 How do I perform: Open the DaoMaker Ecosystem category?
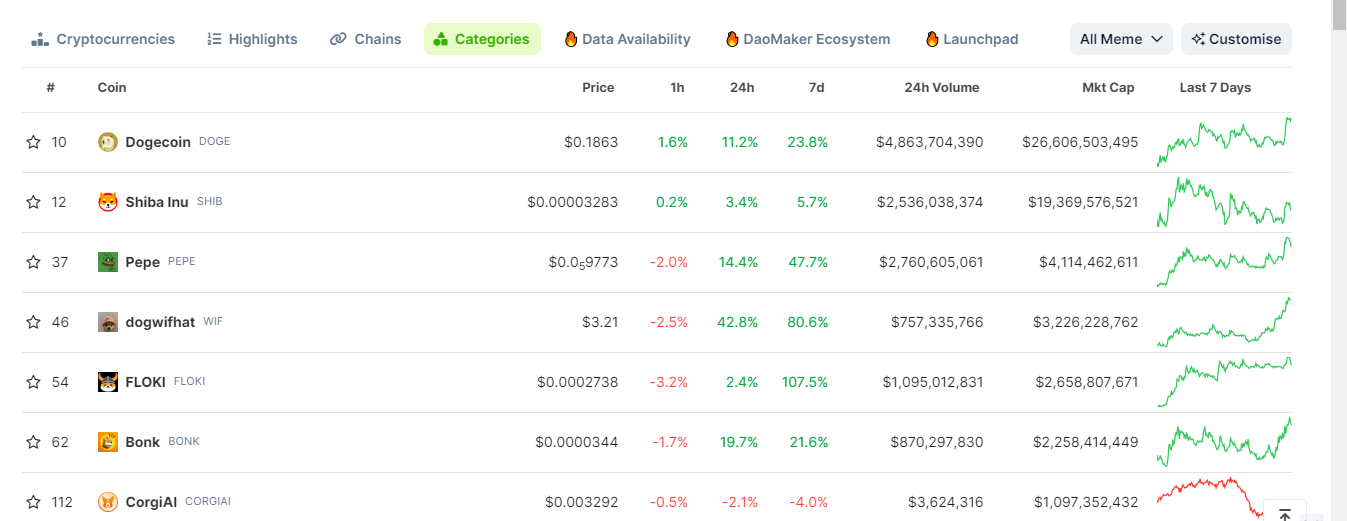click(x=808, y=39)
